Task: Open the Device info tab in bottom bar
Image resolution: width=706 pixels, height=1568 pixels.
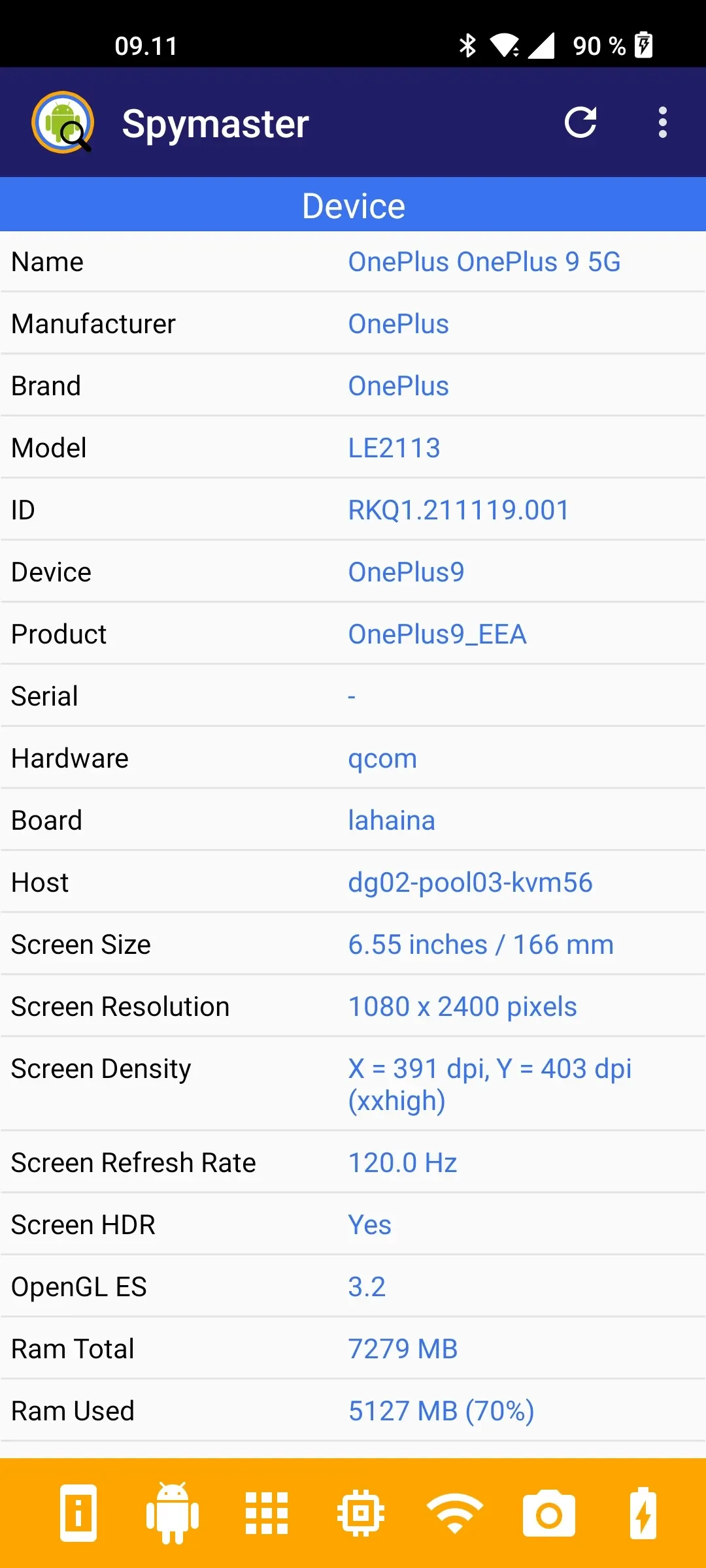Action: pos(78,1513)
